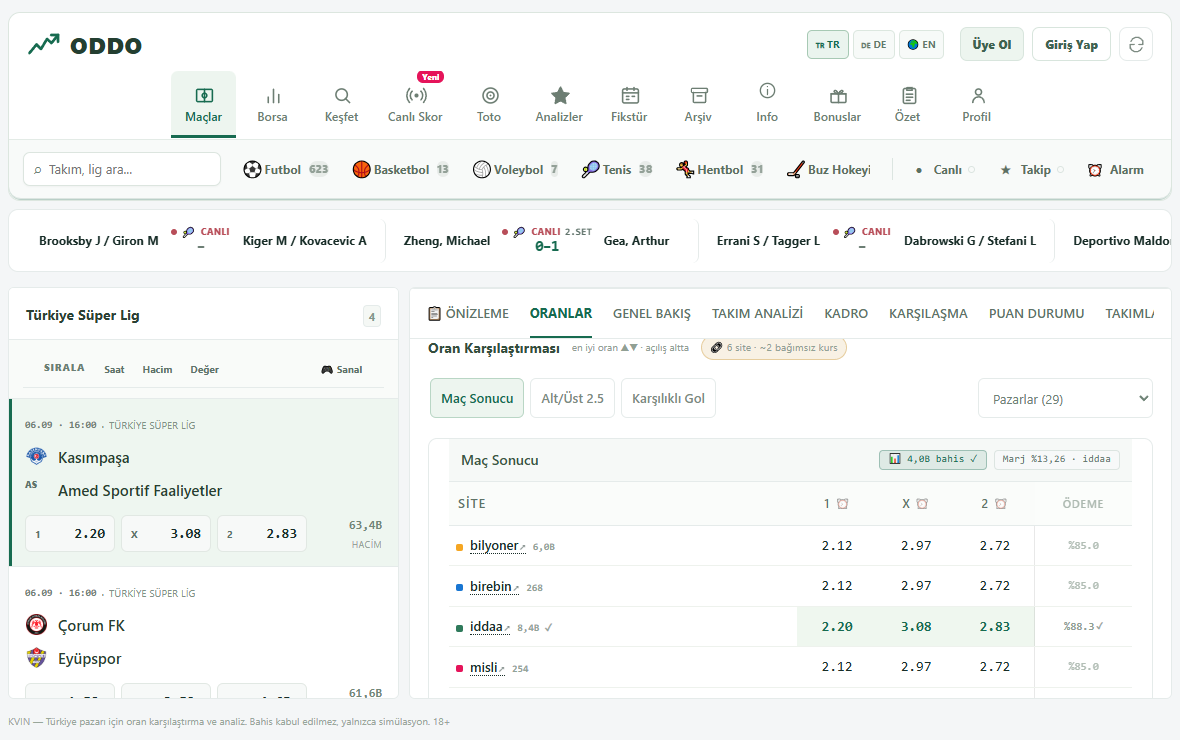The image size is (1180, 740).
Task: Click the Giriş Yap button
Action: [x=1072, y=44]
